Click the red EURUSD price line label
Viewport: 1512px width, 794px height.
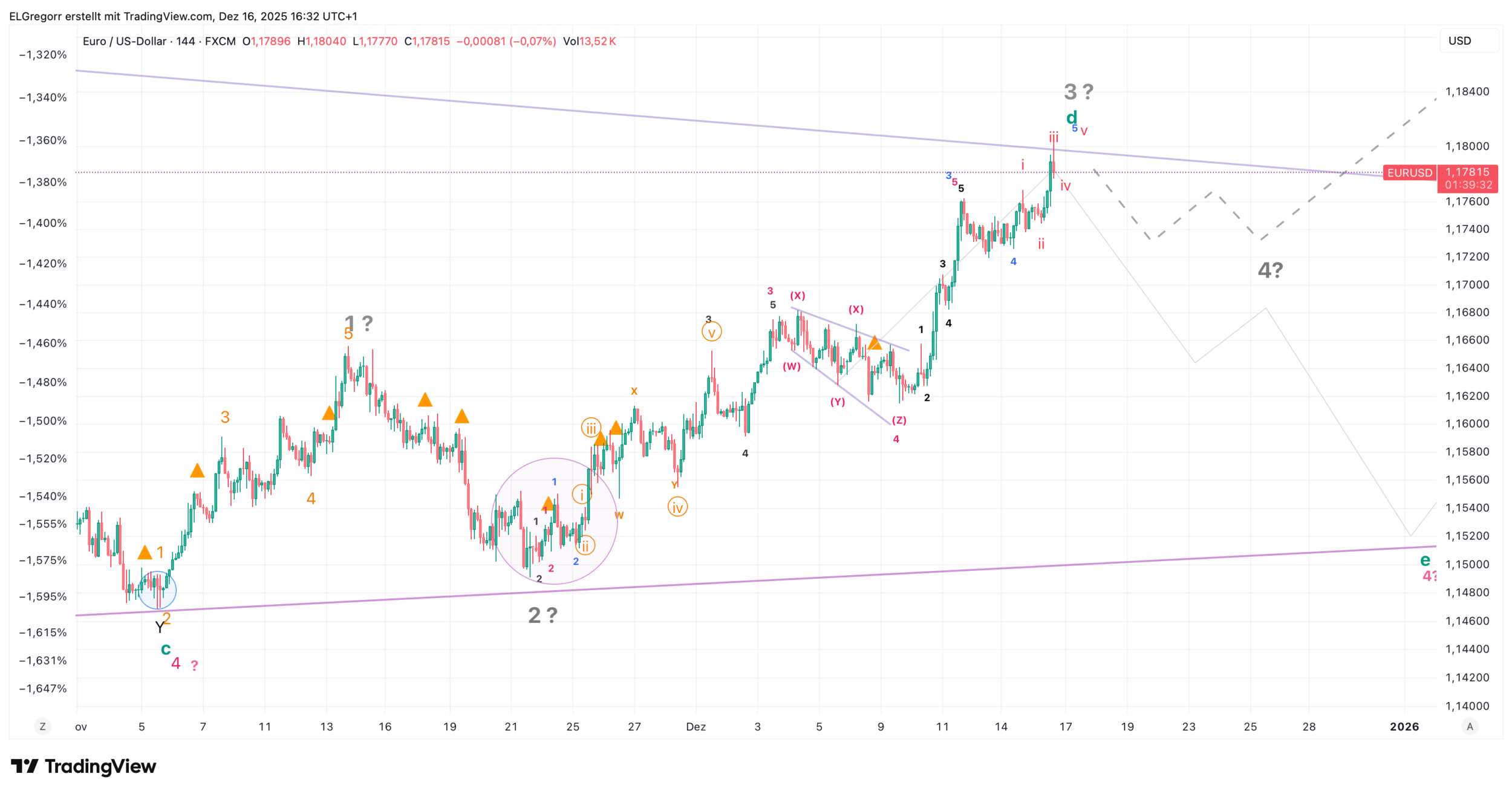(x=1409, y=173)
